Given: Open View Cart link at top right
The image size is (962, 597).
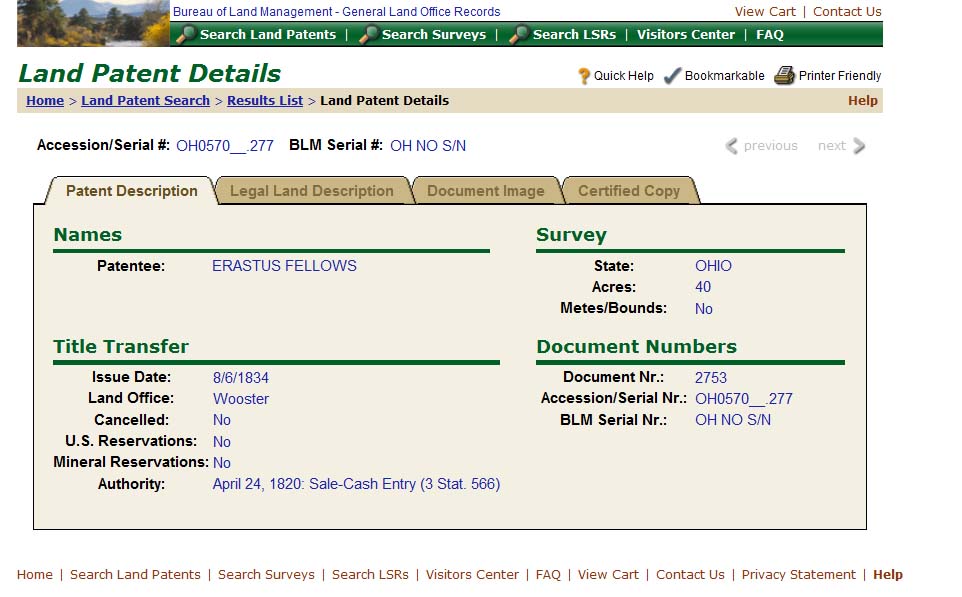Looking at the screenshot, I should pyautogui.click(x=765, y=12).
